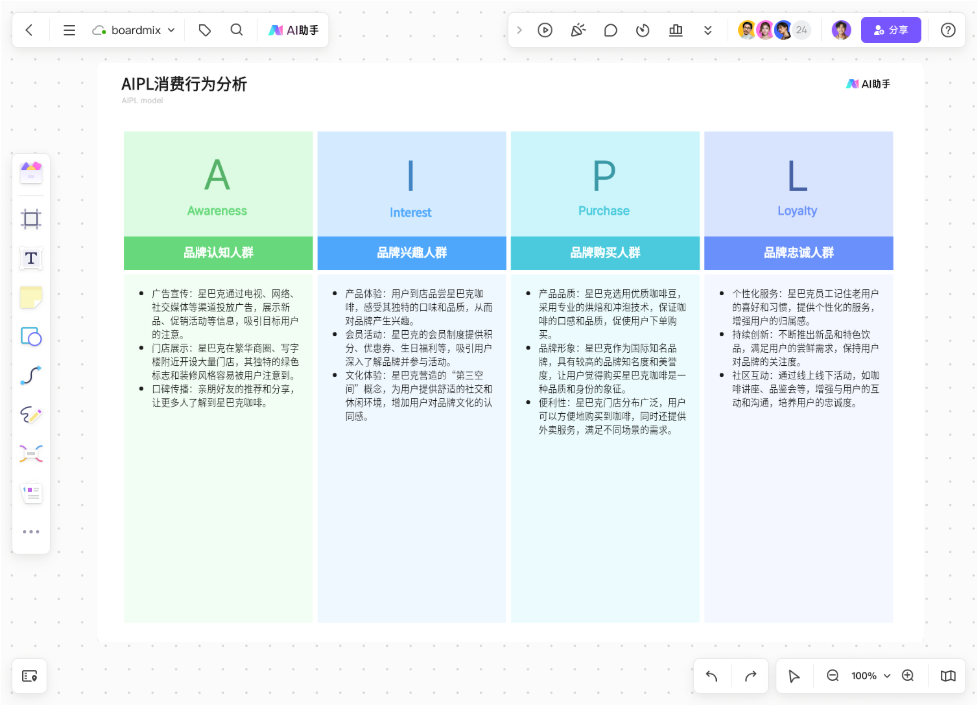
Task: Open more tools with three dots
Action: point(31,532)
